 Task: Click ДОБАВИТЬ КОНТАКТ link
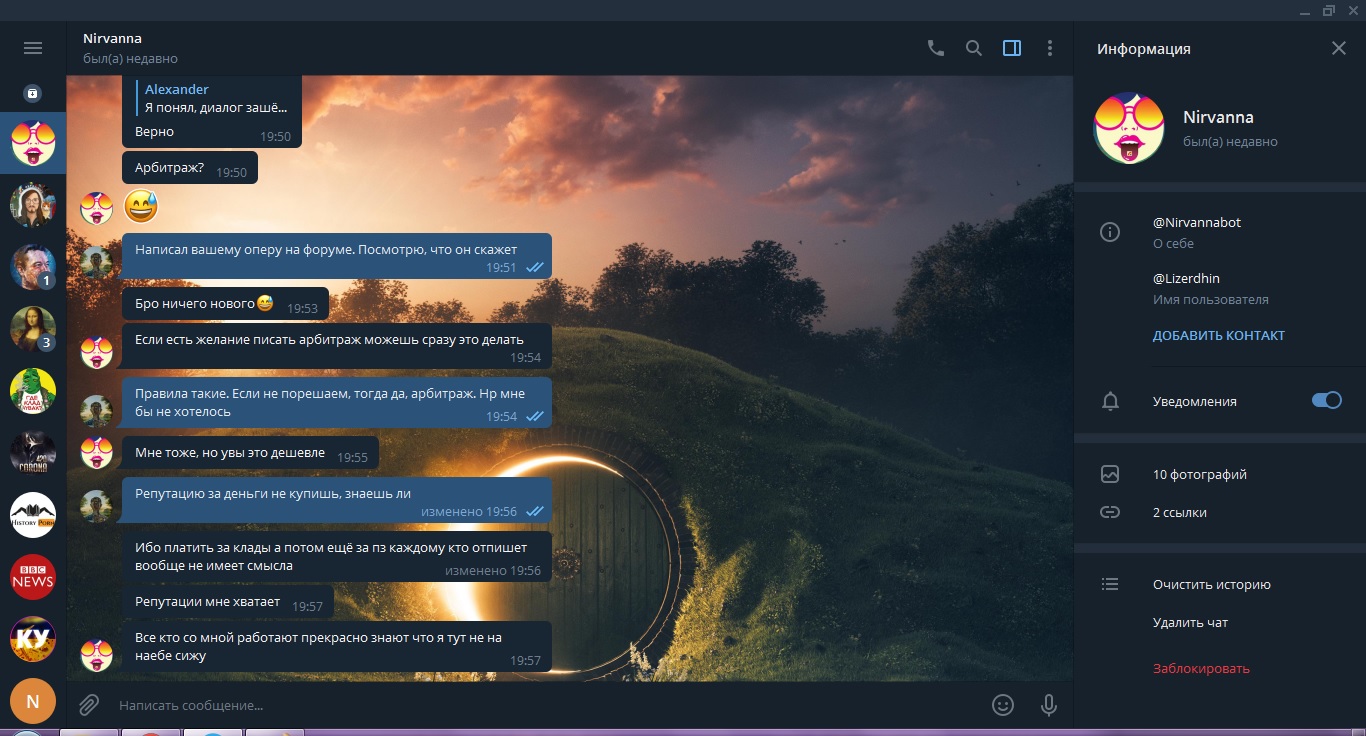(1219, 335)
